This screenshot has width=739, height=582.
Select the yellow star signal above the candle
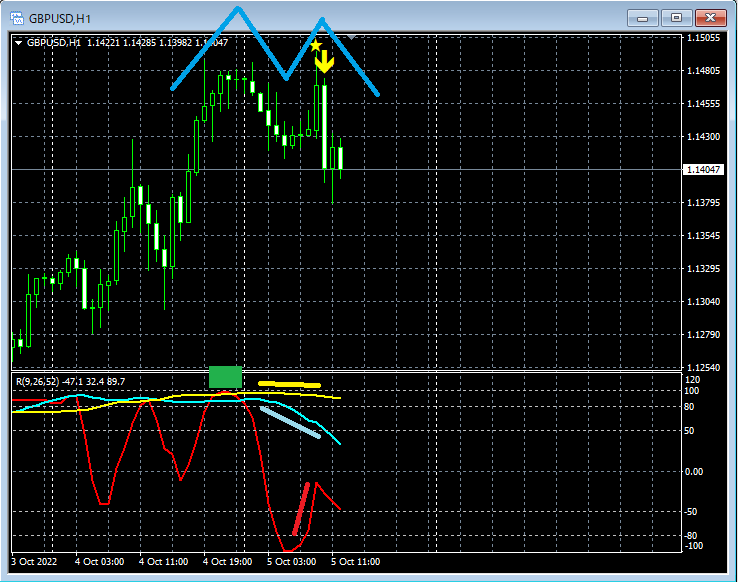pos(316,46)
